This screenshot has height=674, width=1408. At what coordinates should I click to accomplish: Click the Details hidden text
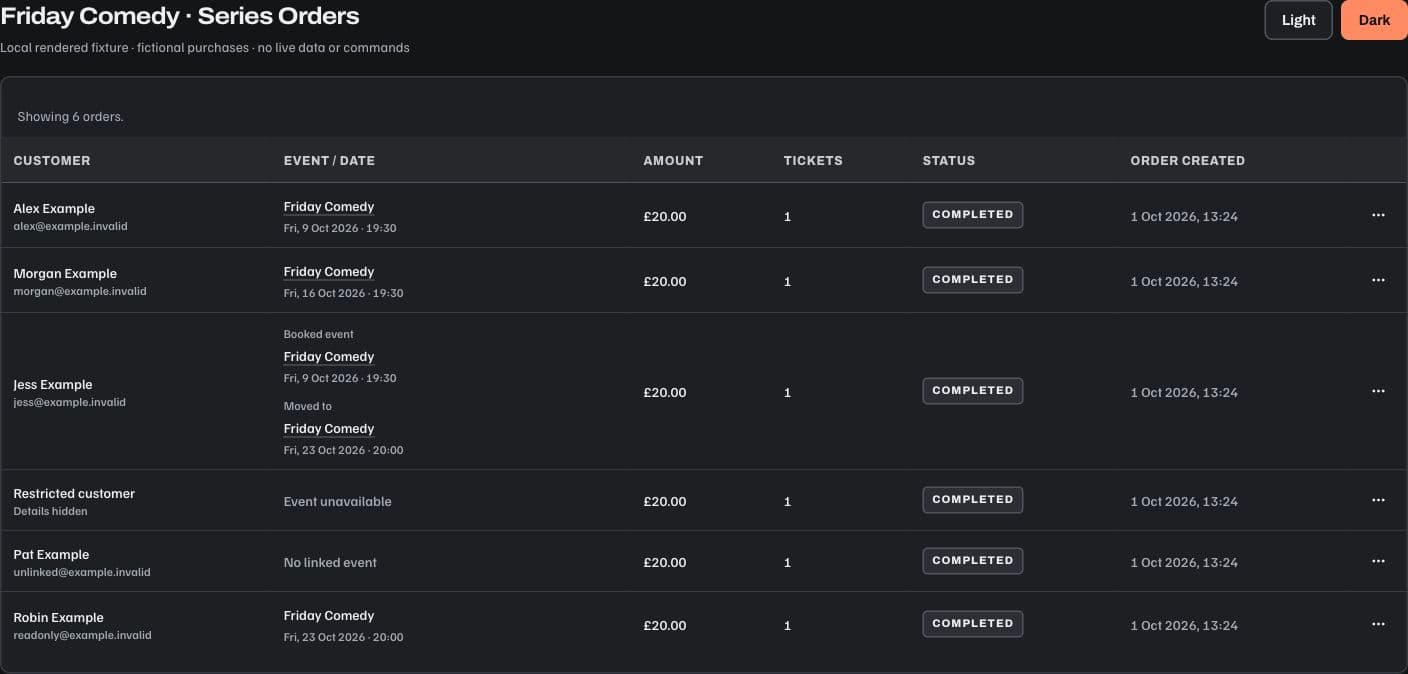click(50, 512)
